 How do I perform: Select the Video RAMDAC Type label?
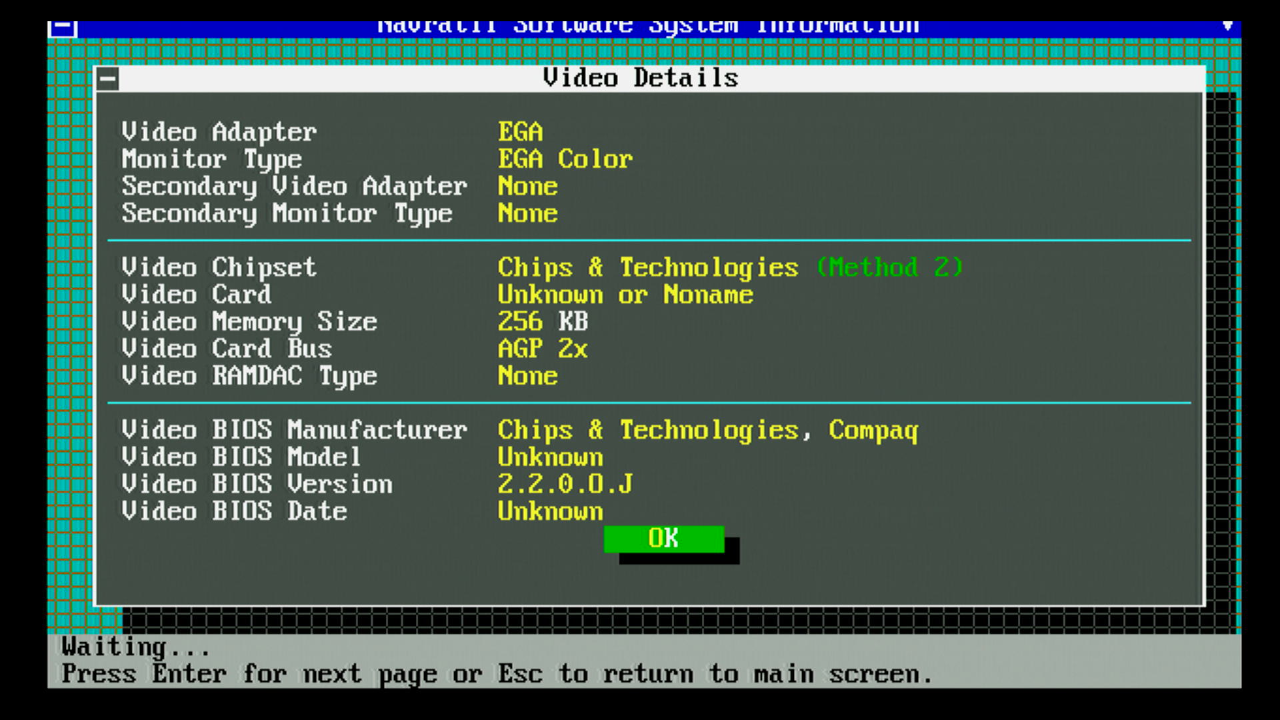point(249,375)
